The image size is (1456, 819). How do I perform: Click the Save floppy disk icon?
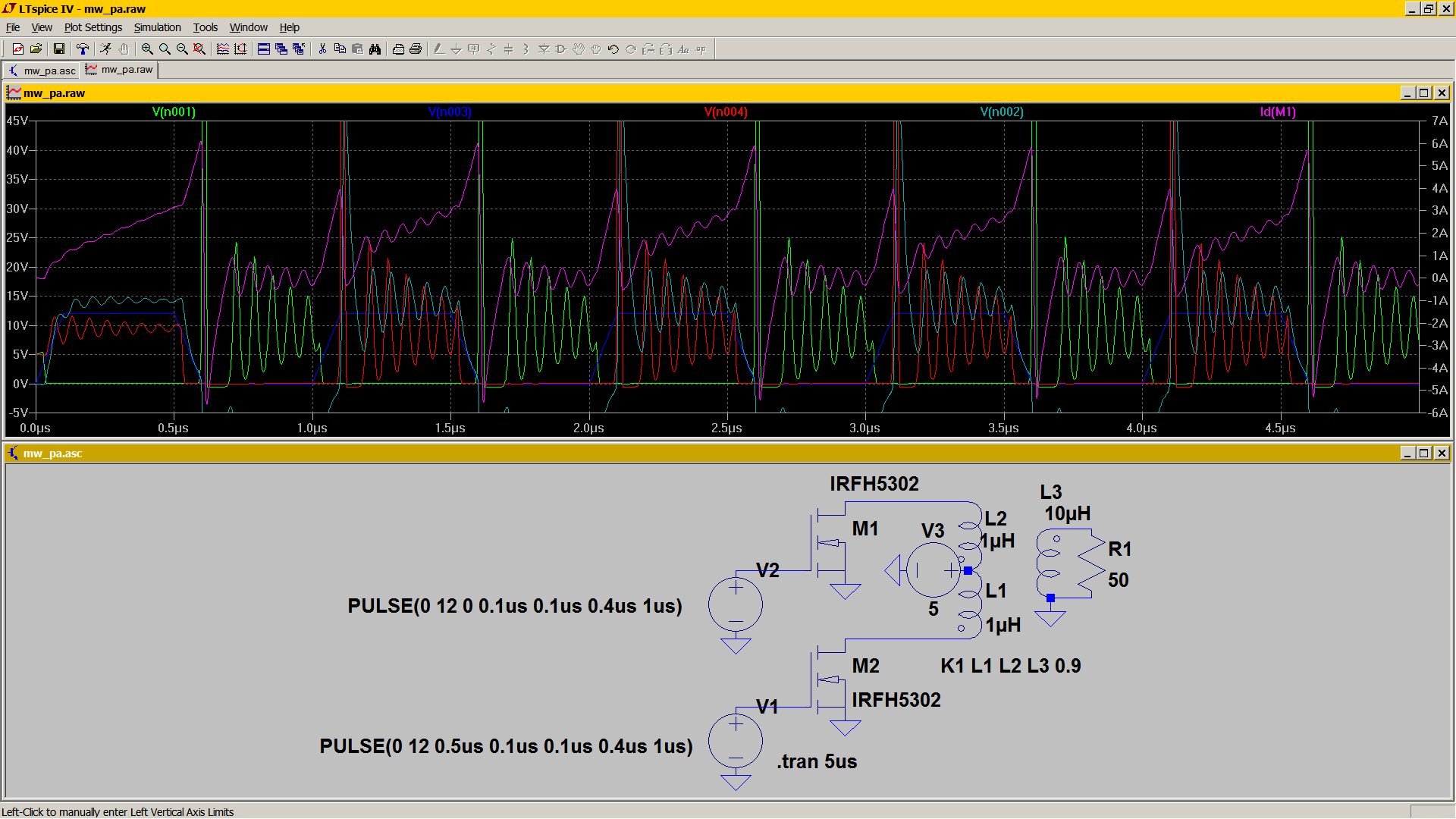[59, 49]
